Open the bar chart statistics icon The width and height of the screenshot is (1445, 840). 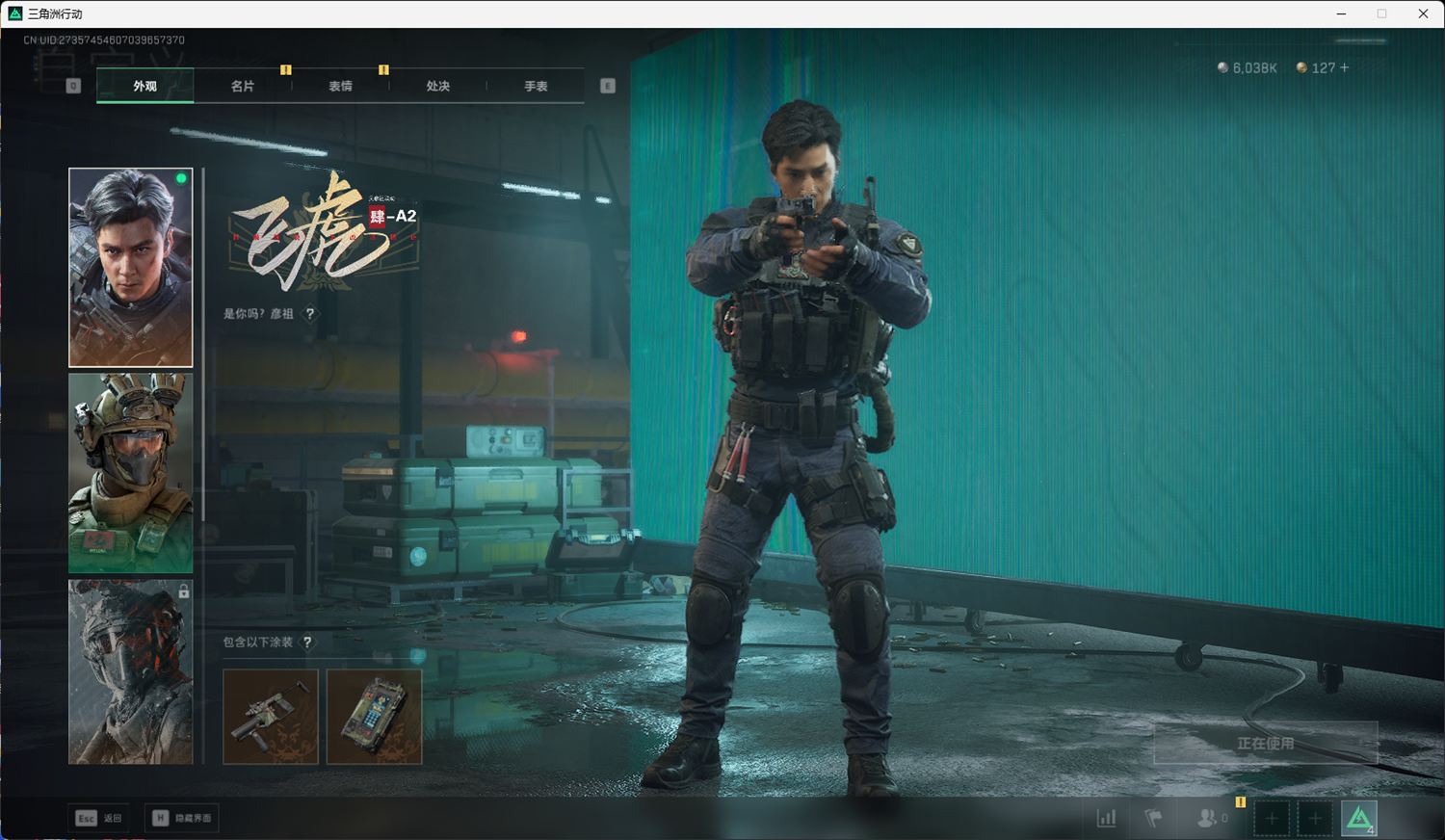1107,818
